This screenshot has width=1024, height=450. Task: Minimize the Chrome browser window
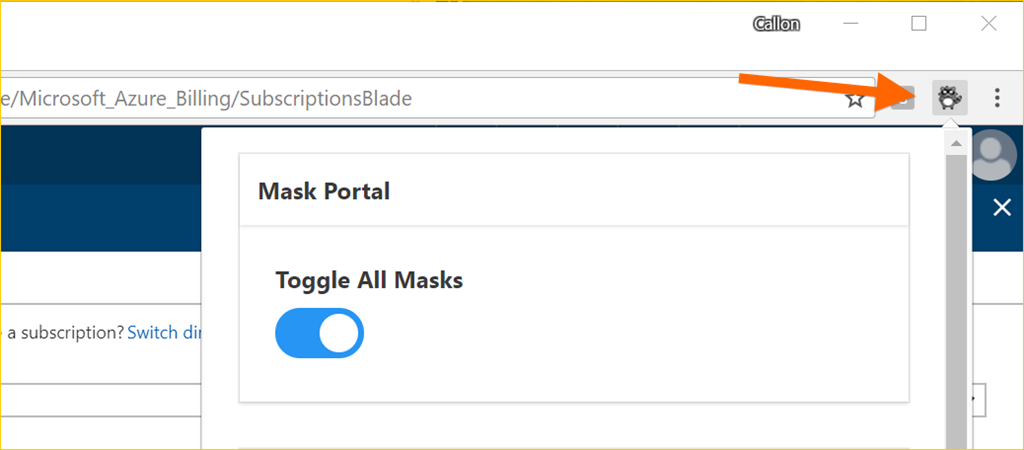(851, 24)
